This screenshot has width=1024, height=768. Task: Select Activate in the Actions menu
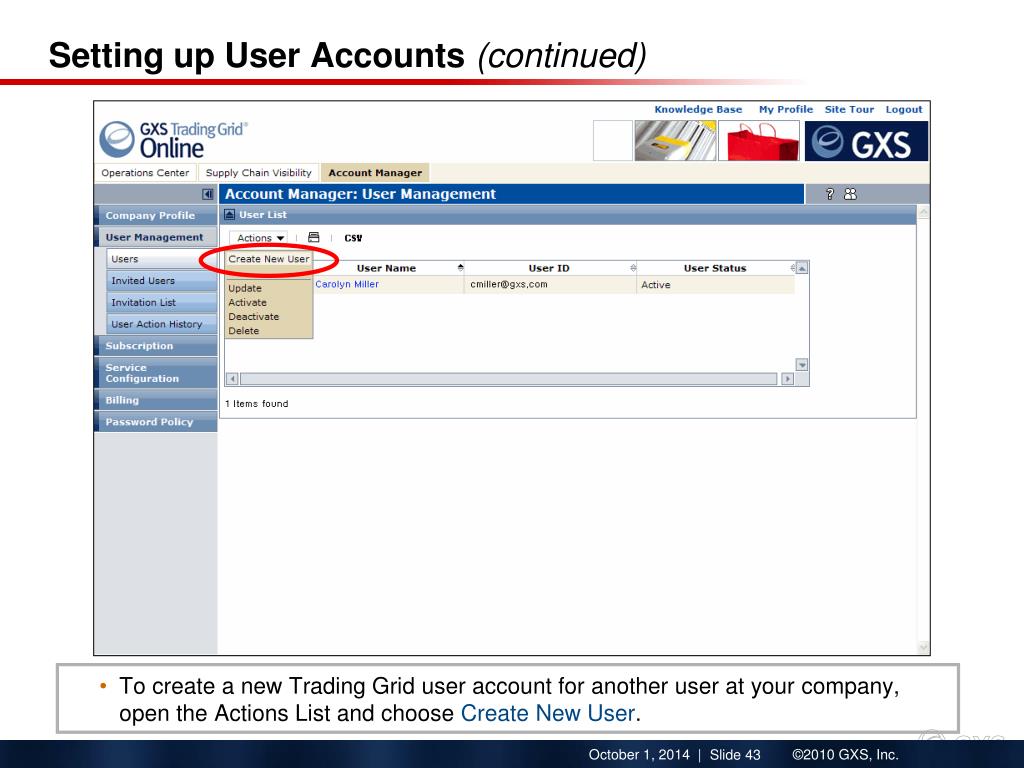click(x=248, y=302)
